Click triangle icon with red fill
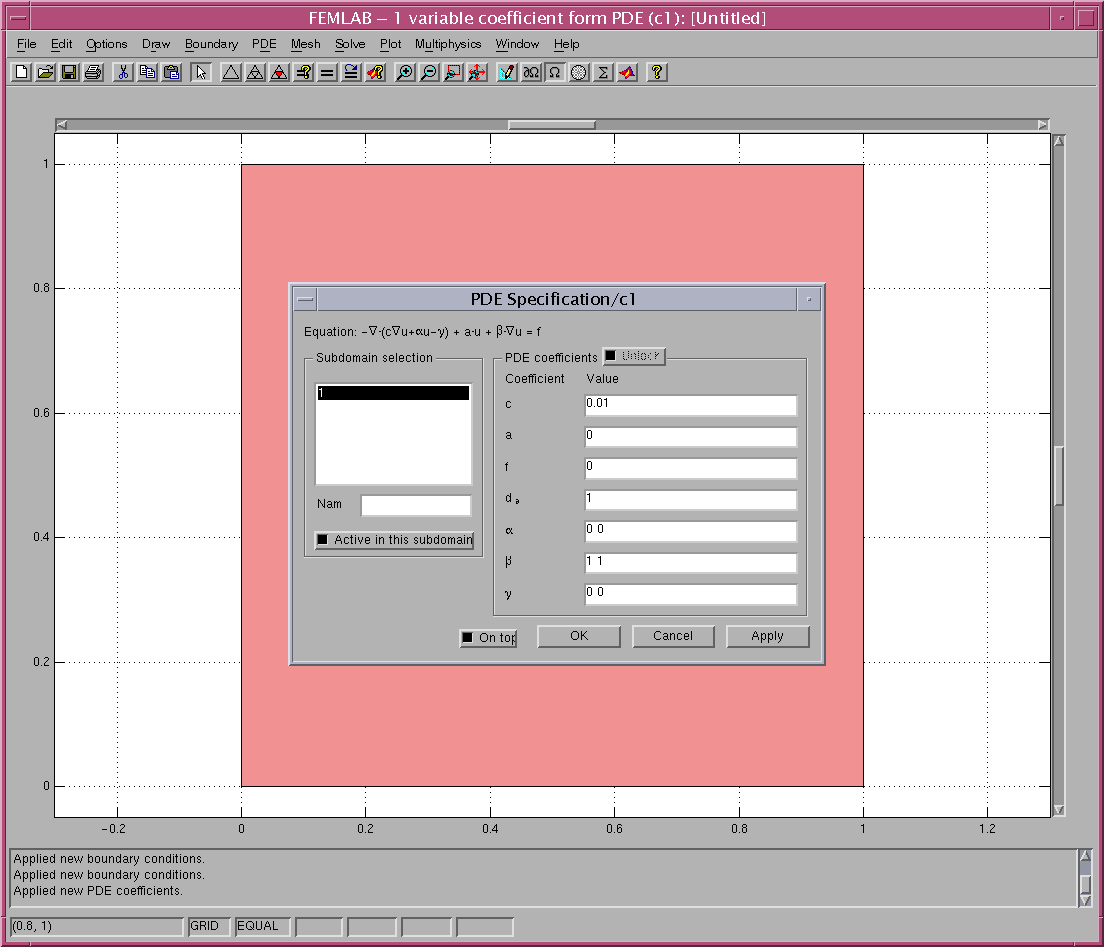1104x947 pixels. point(280,73)
